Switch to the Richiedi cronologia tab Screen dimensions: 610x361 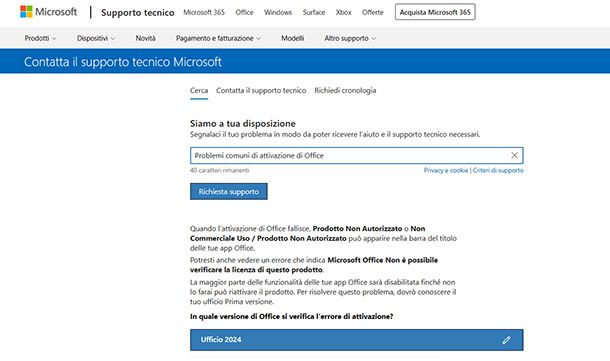pos(345,91)
